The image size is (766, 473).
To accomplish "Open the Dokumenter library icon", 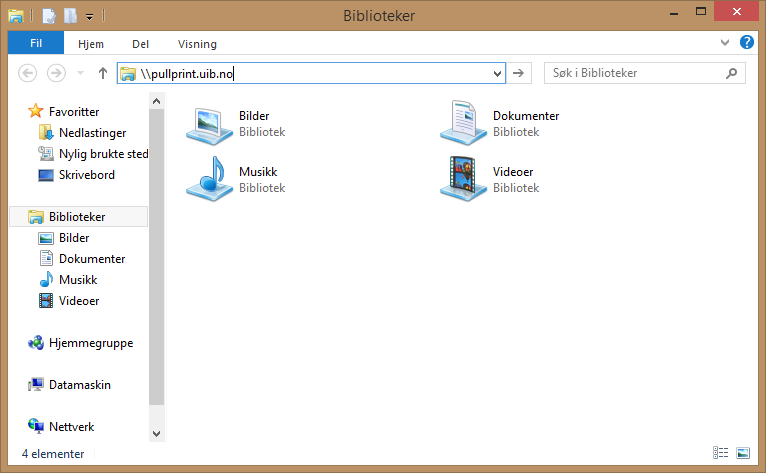I will [463, 123].
